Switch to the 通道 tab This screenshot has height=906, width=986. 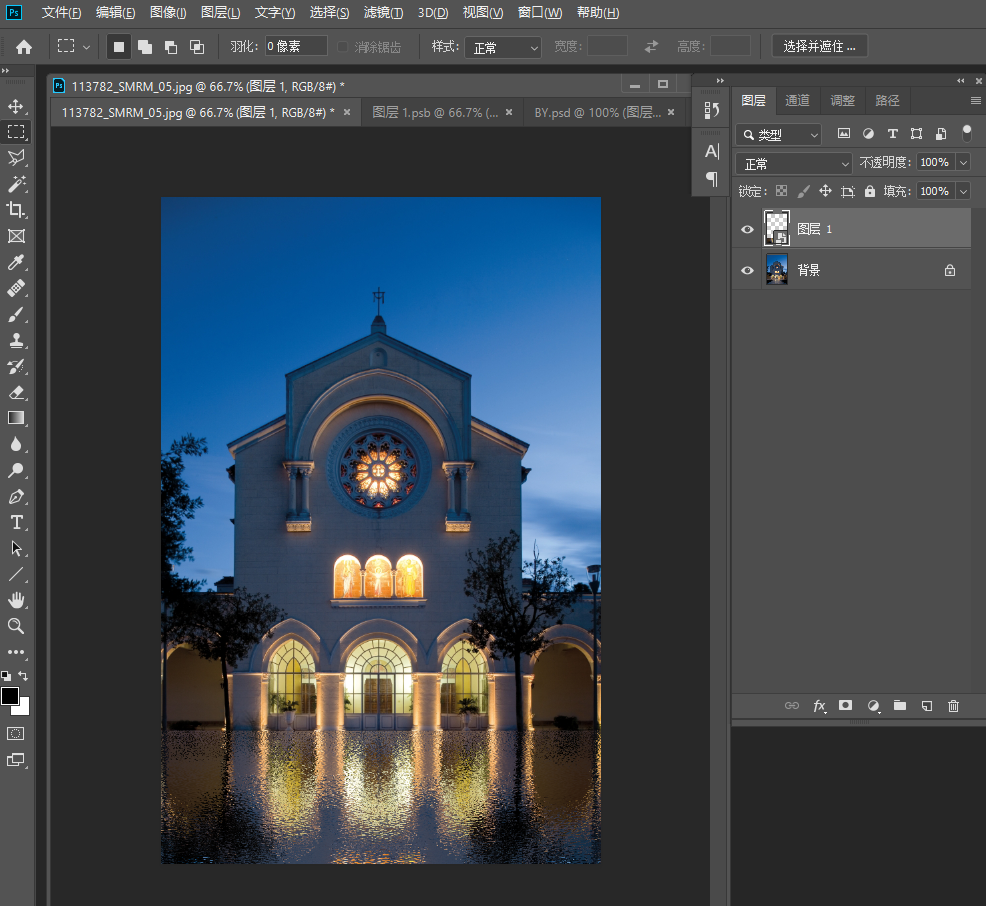(x=797, y=101)
